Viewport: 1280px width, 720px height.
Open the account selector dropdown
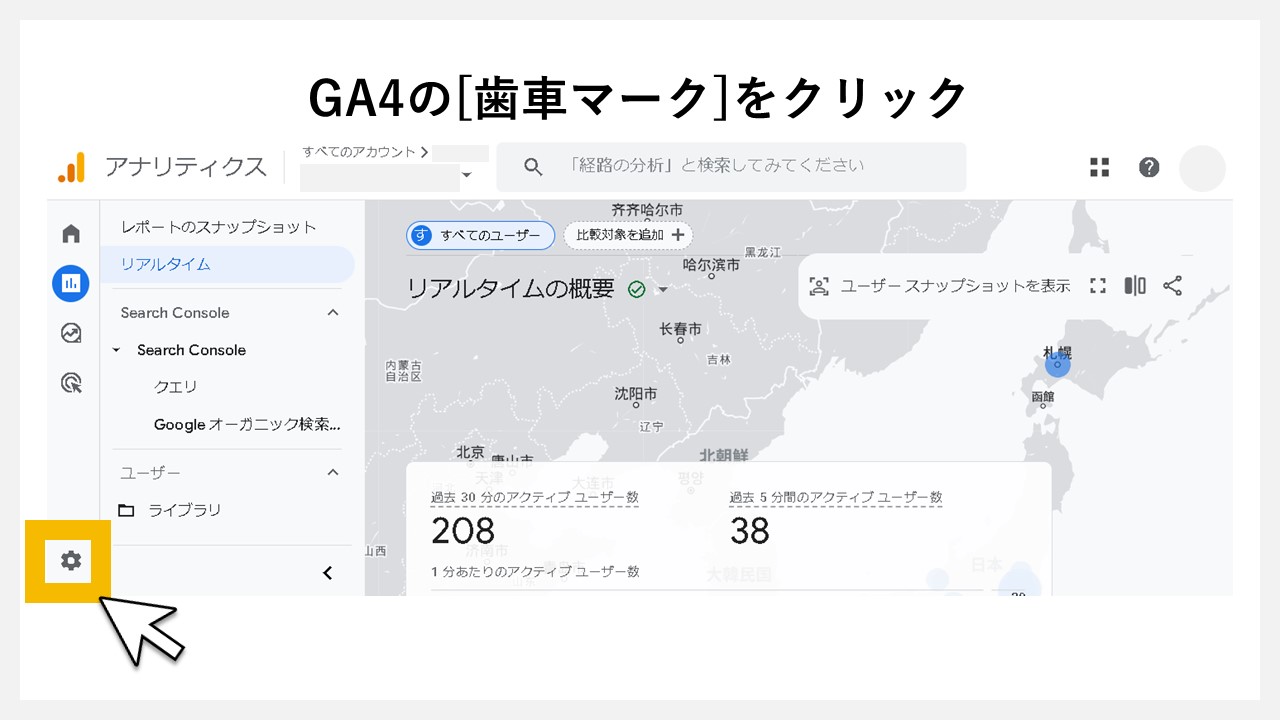pos(466,175)
